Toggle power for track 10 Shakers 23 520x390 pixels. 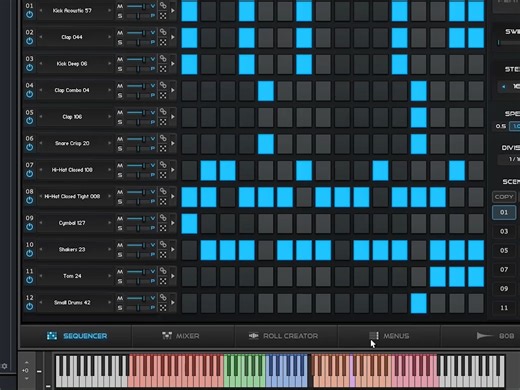point(29,253)
